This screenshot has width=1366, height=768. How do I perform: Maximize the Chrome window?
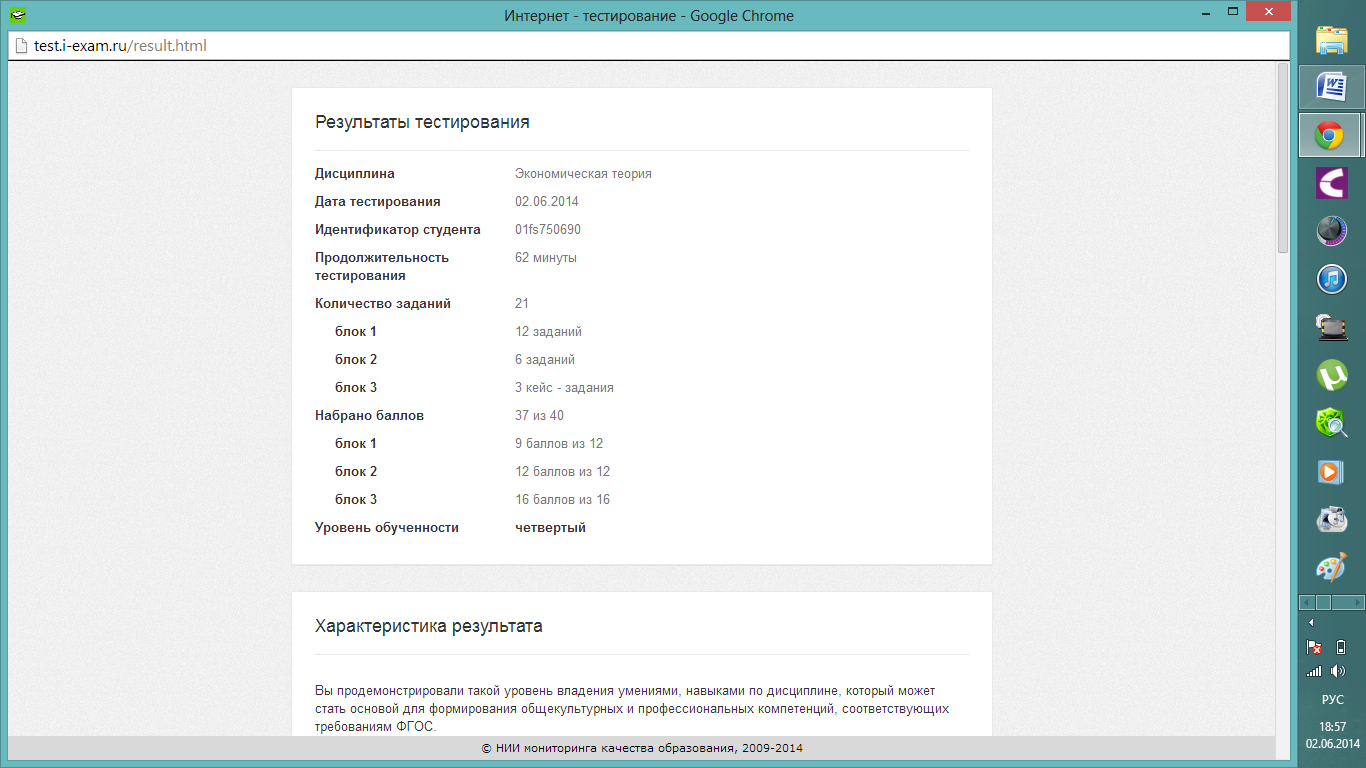(1233, 11)
